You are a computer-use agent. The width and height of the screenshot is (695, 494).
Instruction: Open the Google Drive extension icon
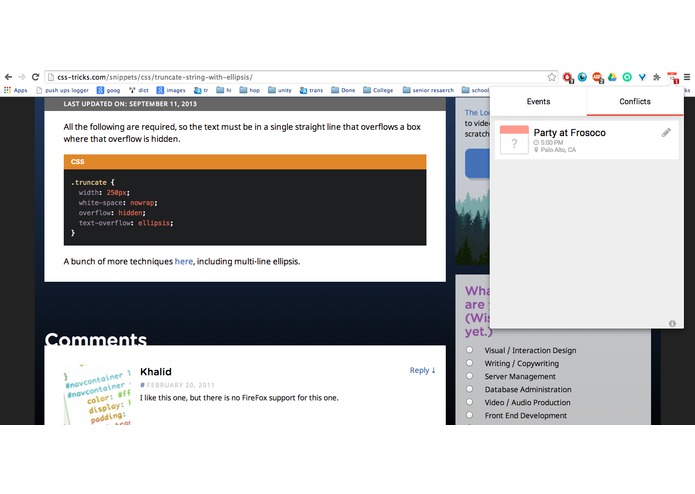[x=612, y=77]
